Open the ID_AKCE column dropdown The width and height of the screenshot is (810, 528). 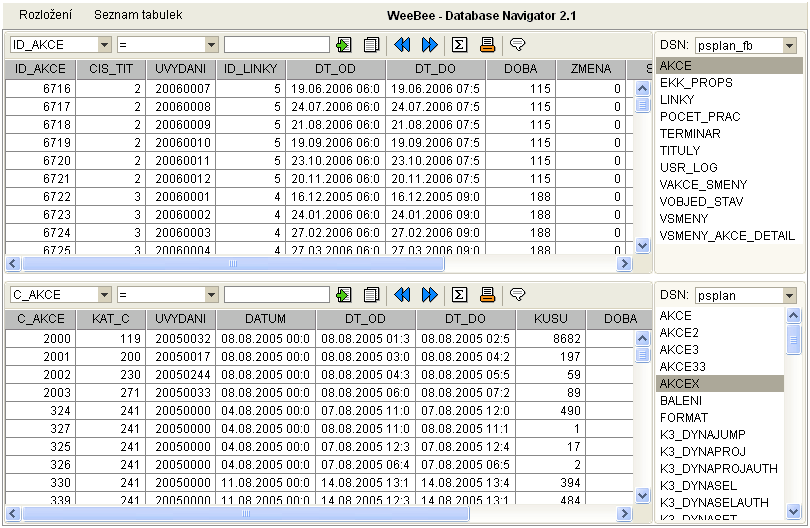[x=105, y=45]
